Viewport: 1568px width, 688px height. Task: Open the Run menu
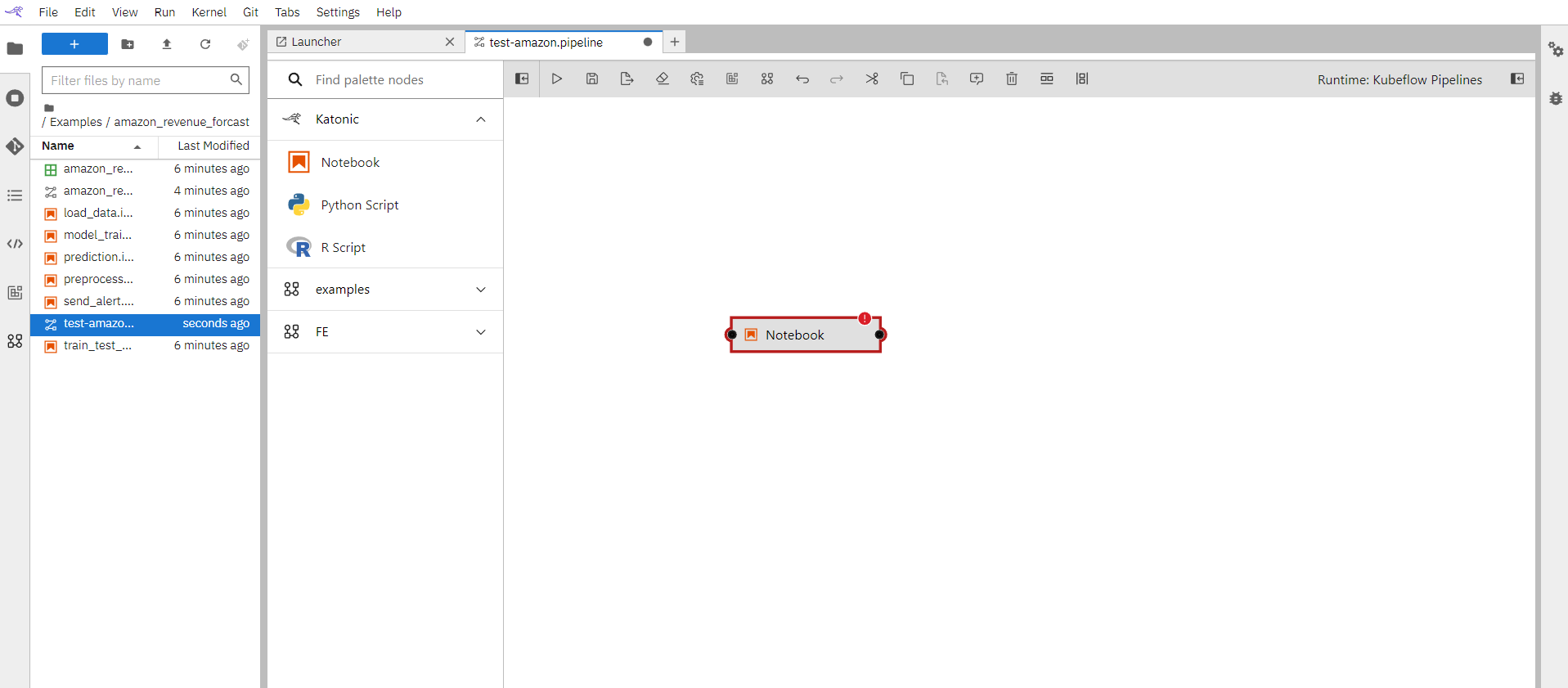[164, 12]
